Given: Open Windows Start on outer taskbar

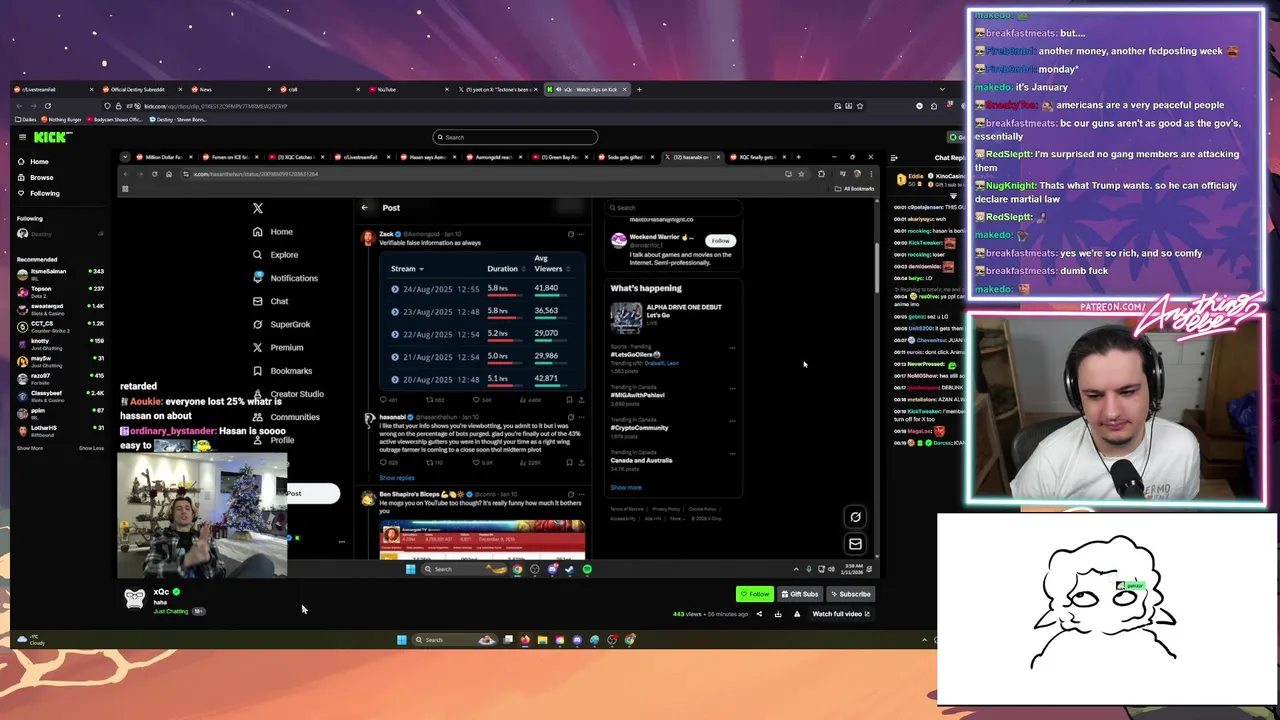Looking at the screenshot, I should pos(401,640).
